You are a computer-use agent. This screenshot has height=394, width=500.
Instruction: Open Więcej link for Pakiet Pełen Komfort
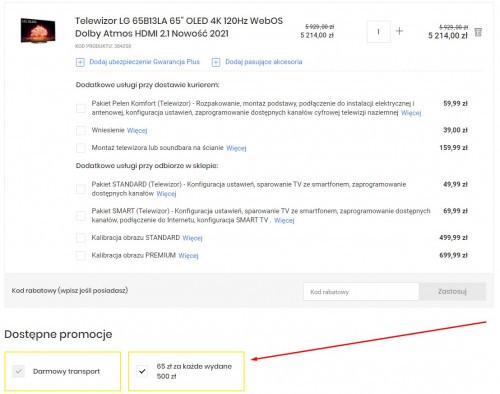click(411, 113)
